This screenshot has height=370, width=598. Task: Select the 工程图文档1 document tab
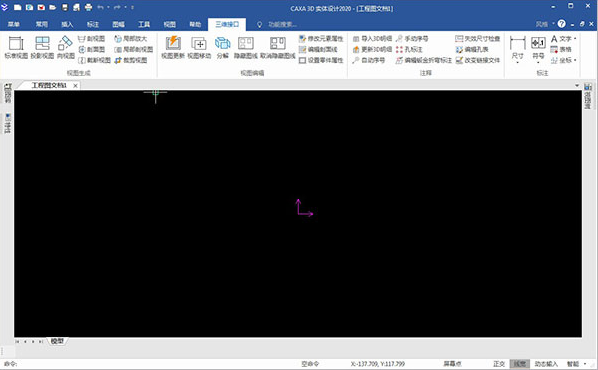[x=49, y=85]
